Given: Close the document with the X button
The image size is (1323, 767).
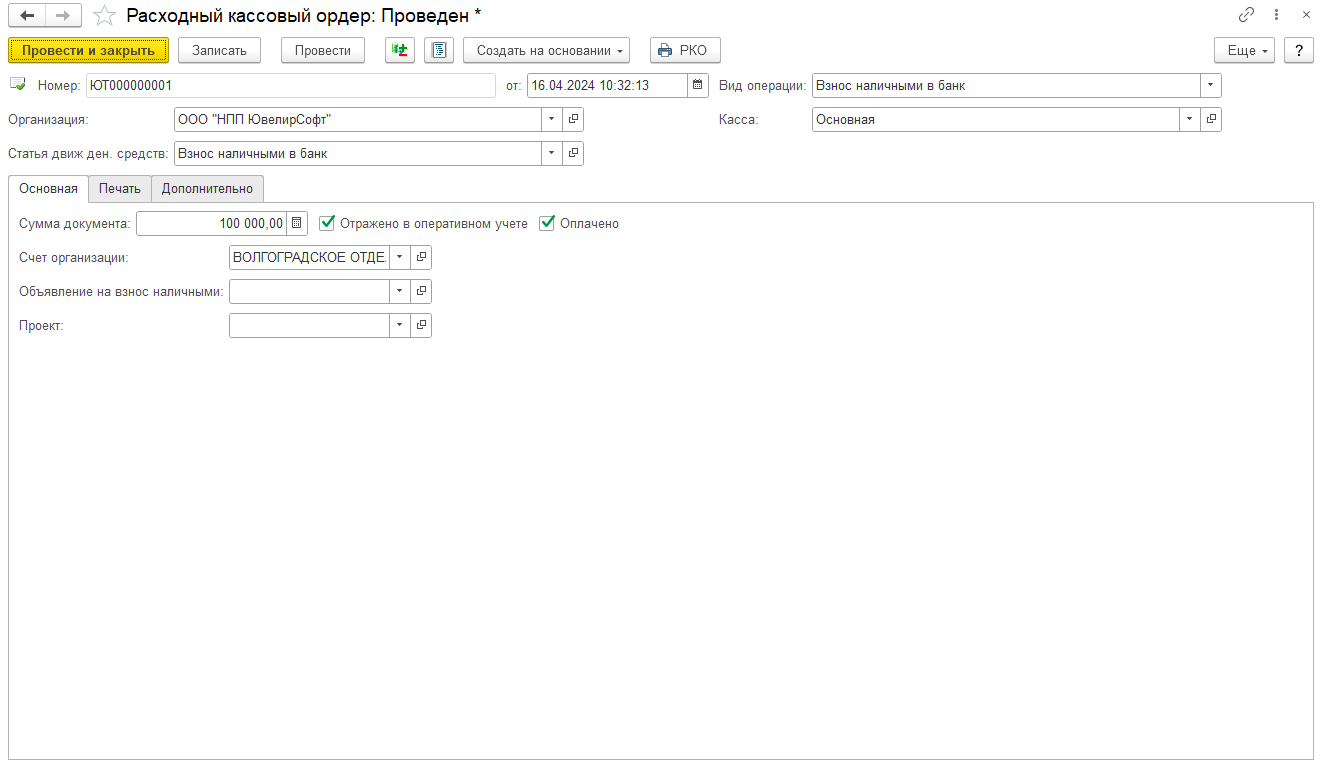Looking at the screenshot, I should point(1306,15).
